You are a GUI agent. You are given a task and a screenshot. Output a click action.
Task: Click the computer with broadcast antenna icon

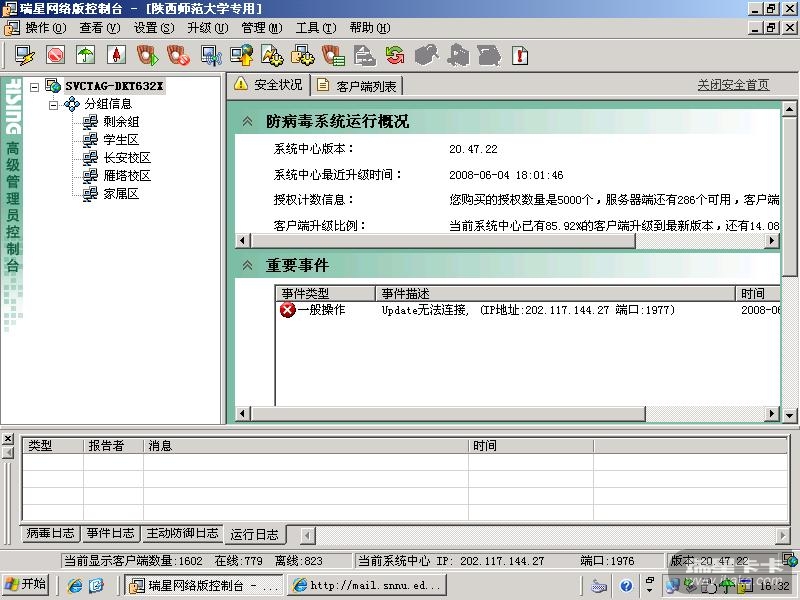pos(211,55)
